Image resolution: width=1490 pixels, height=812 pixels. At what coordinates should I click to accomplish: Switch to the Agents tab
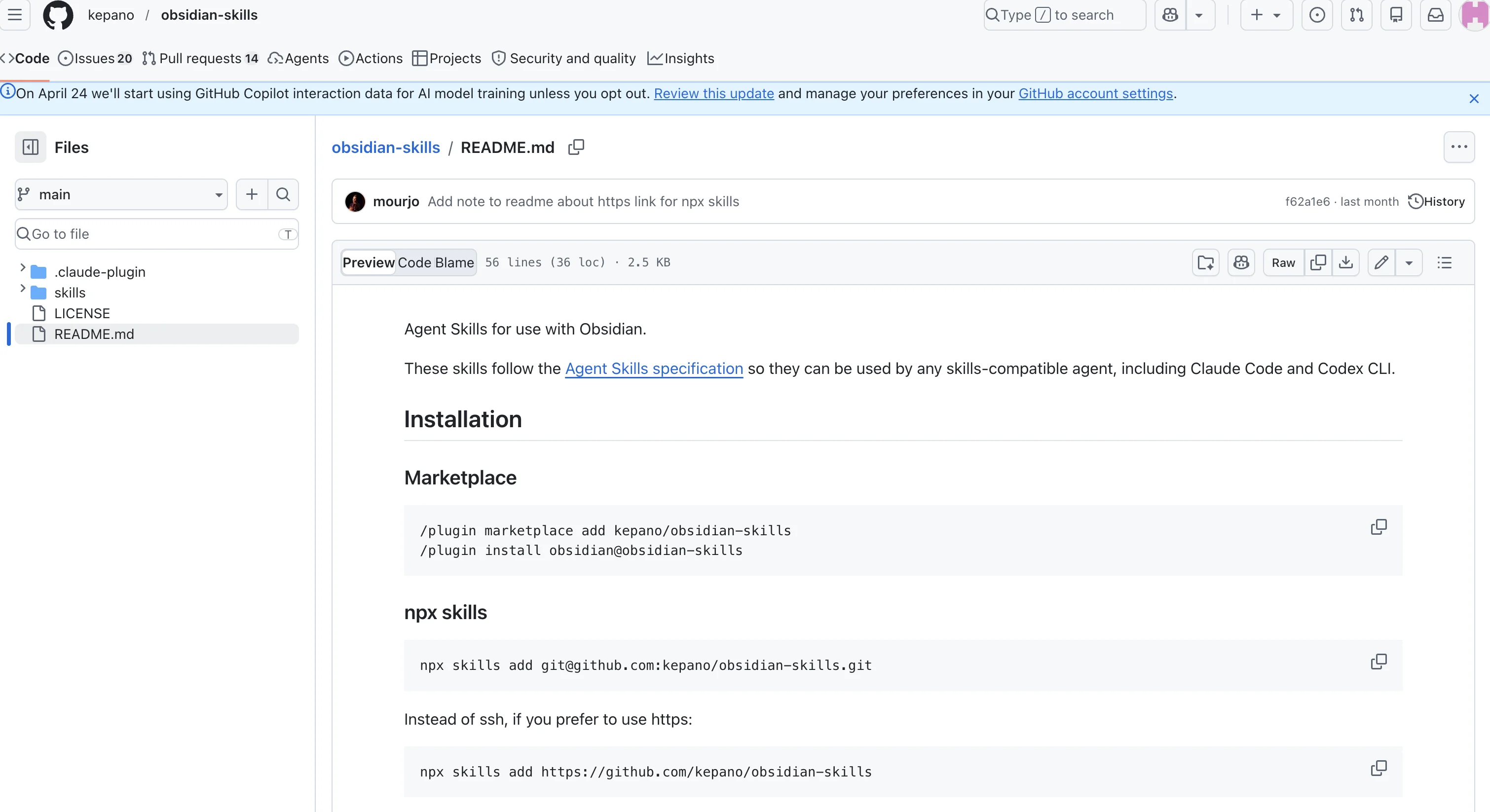coord(298,58)
